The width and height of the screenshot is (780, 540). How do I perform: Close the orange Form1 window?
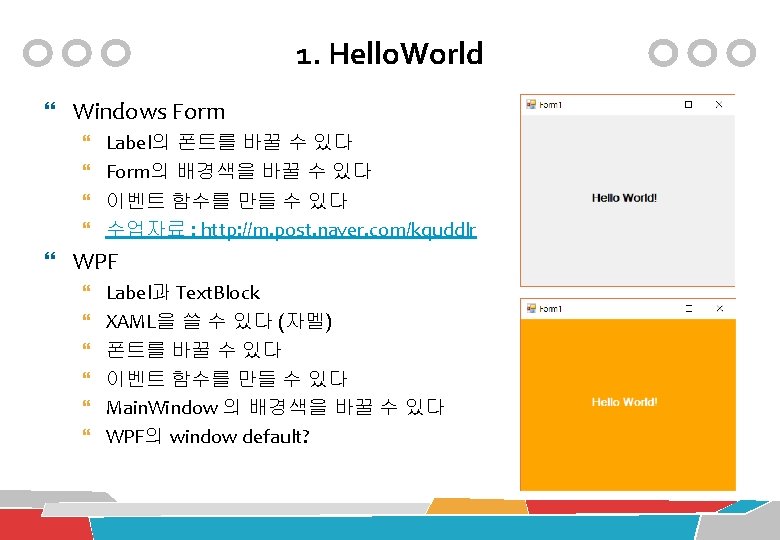(x=719, y=308)
